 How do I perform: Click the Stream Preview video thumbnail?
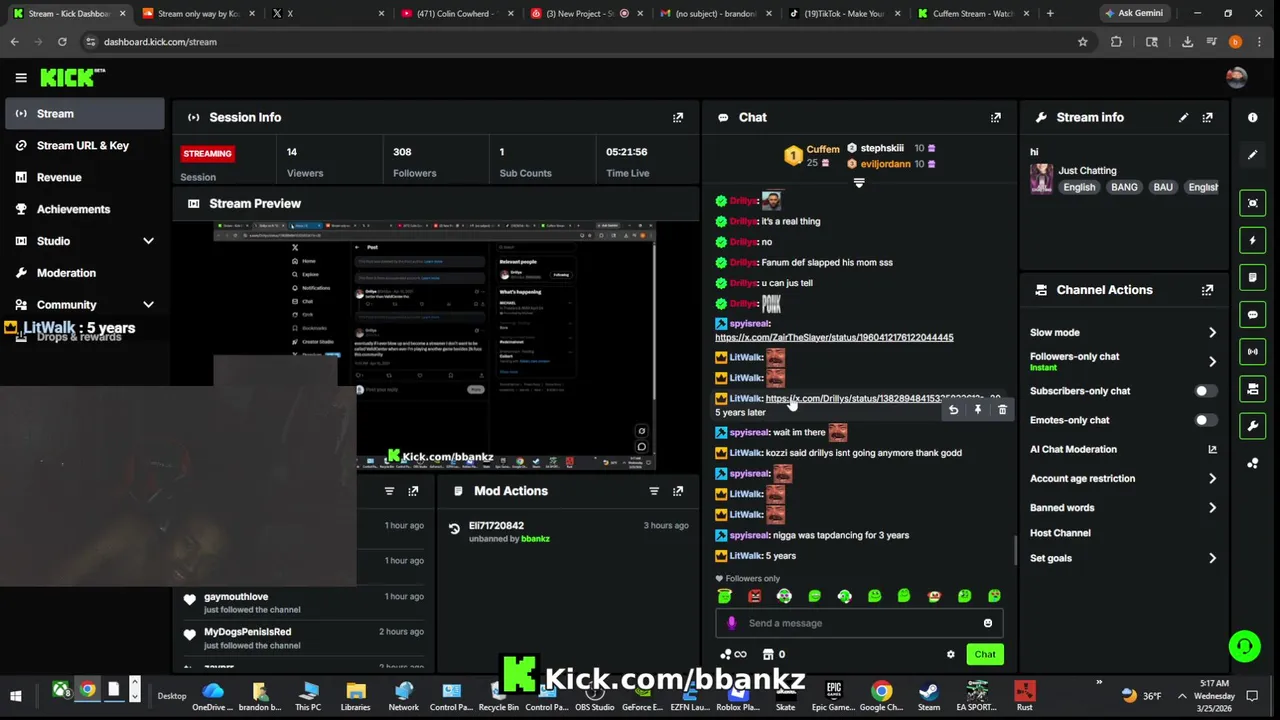(434, 346)
